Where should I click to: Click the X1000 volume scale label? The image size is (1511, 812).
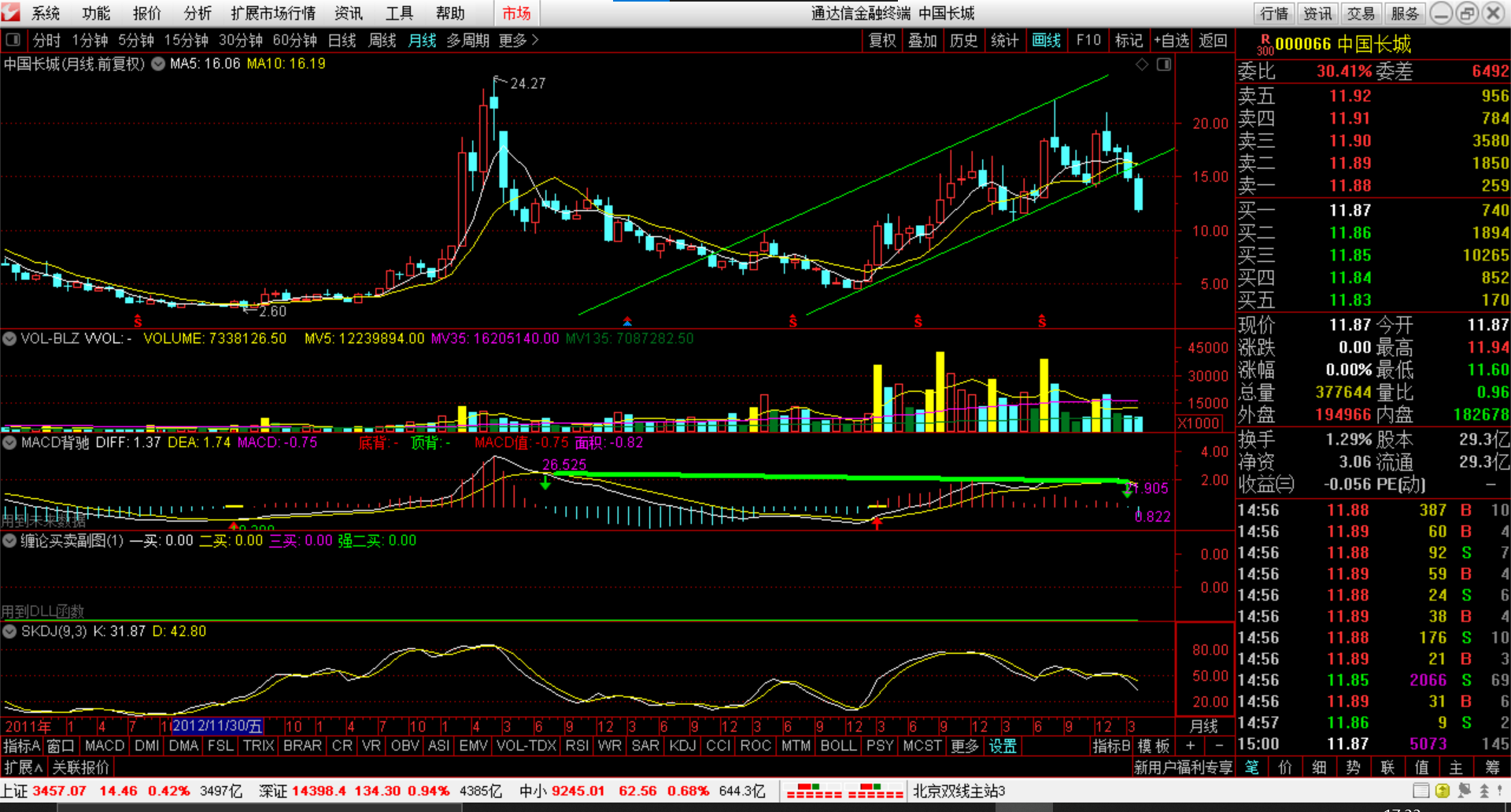click(1199, 423)
